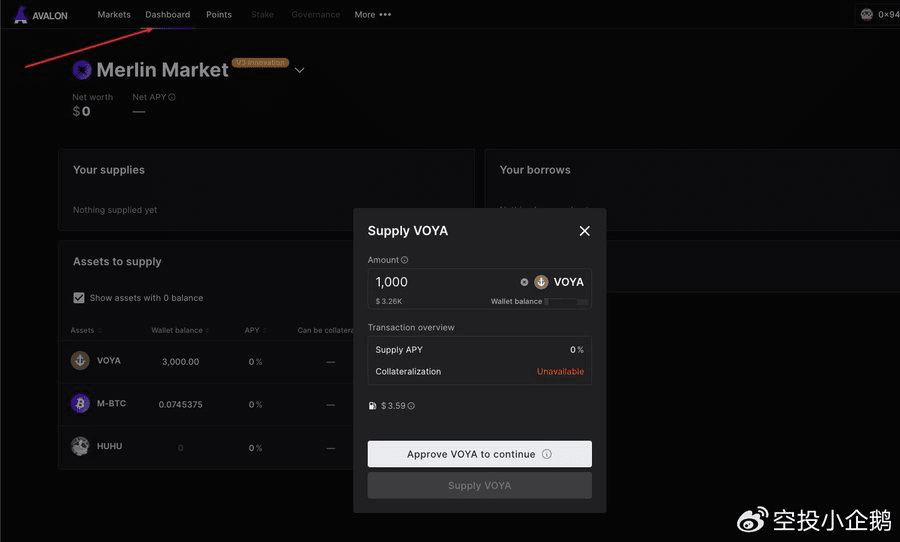Close the Supply VOYA dialog
Viewport: 900px width, 542px height.
tap(585, 231)
